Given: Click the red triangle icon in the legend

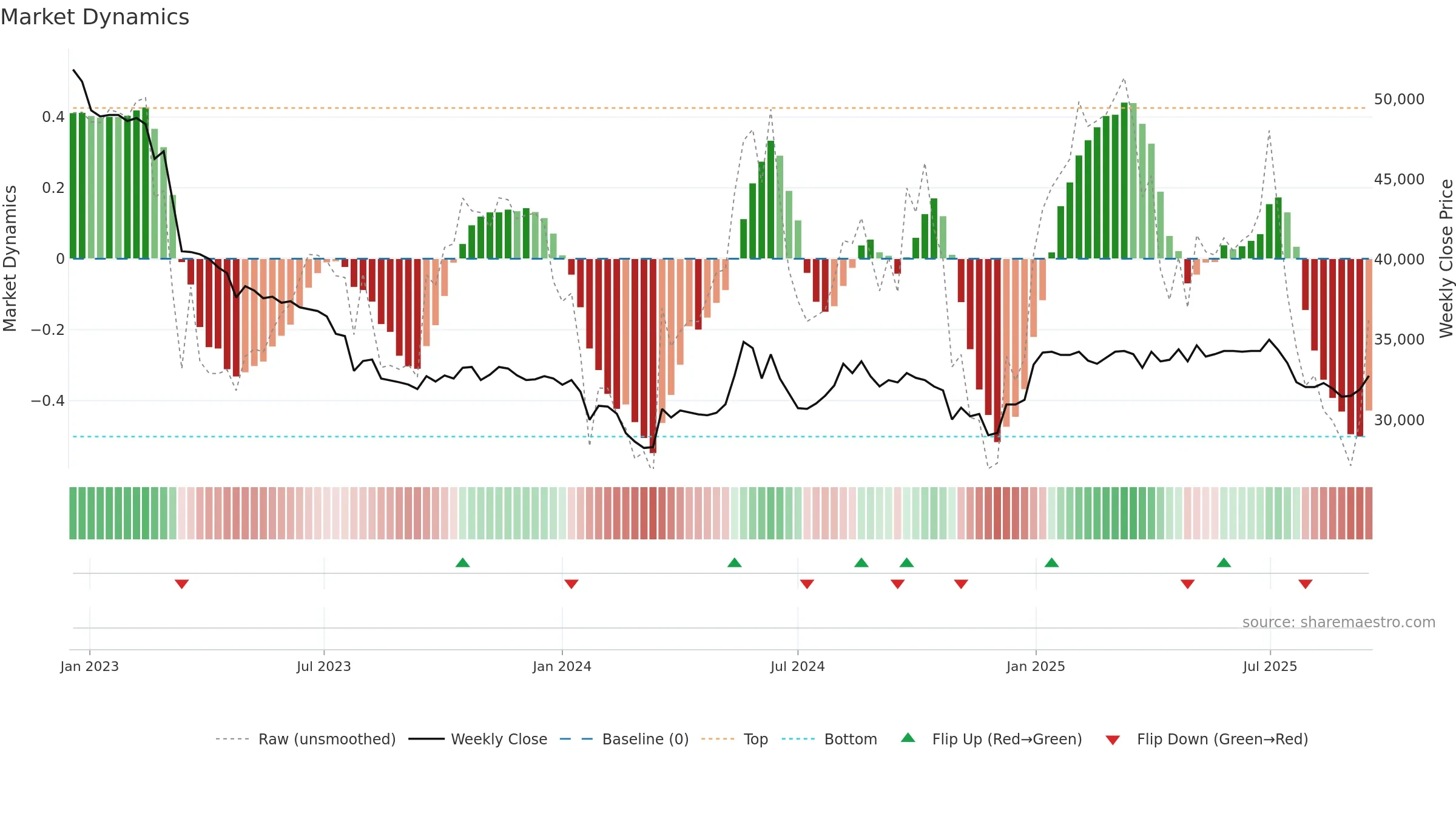Looking at the screenshot, I should tap(1113, 740).
